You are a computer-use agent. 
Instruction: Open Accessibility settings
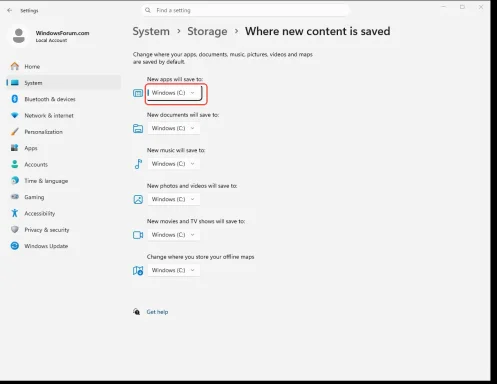coord(63,213)
